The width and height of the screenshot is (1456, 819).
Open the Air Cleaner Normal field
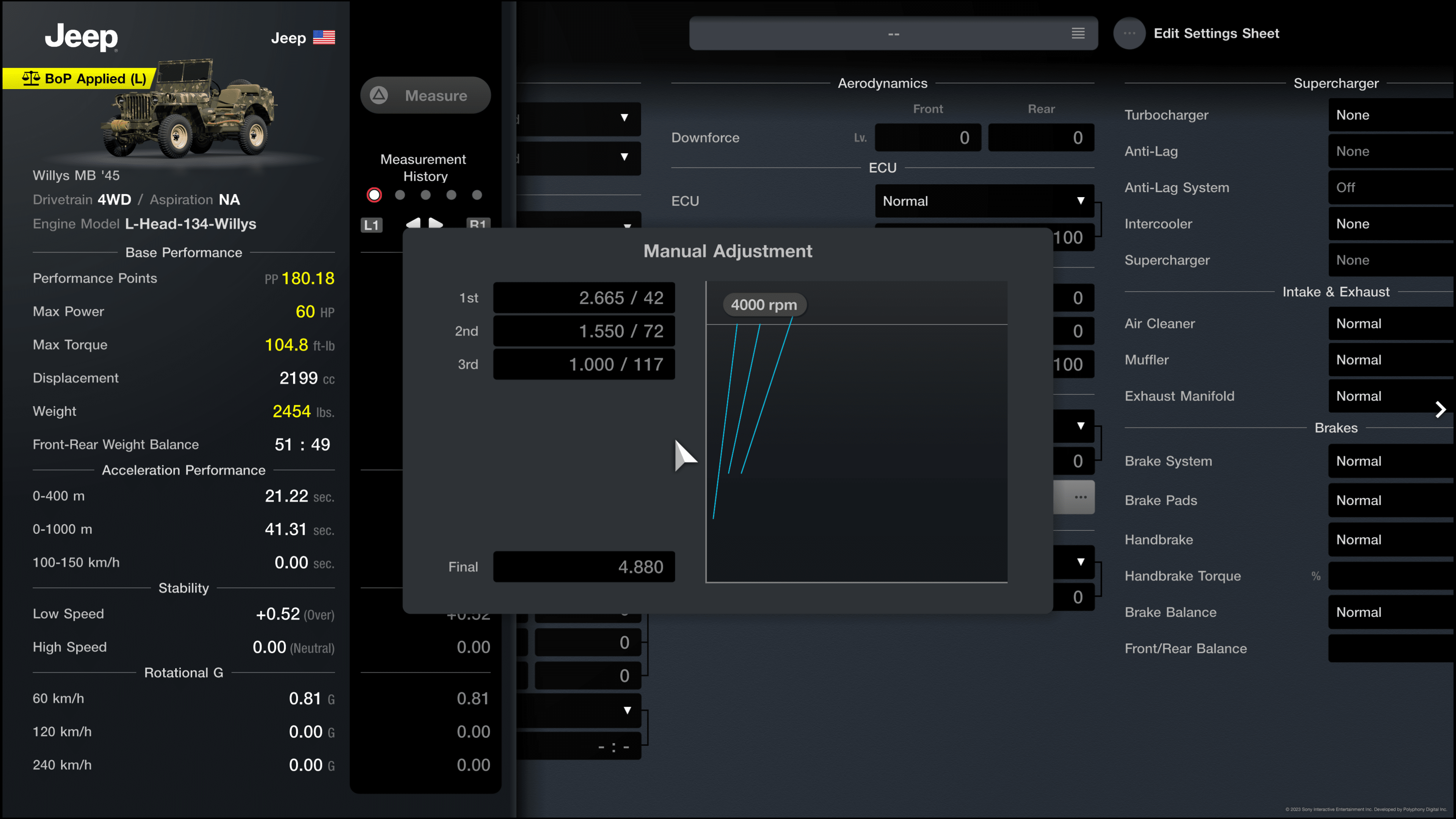(1392, 324)
